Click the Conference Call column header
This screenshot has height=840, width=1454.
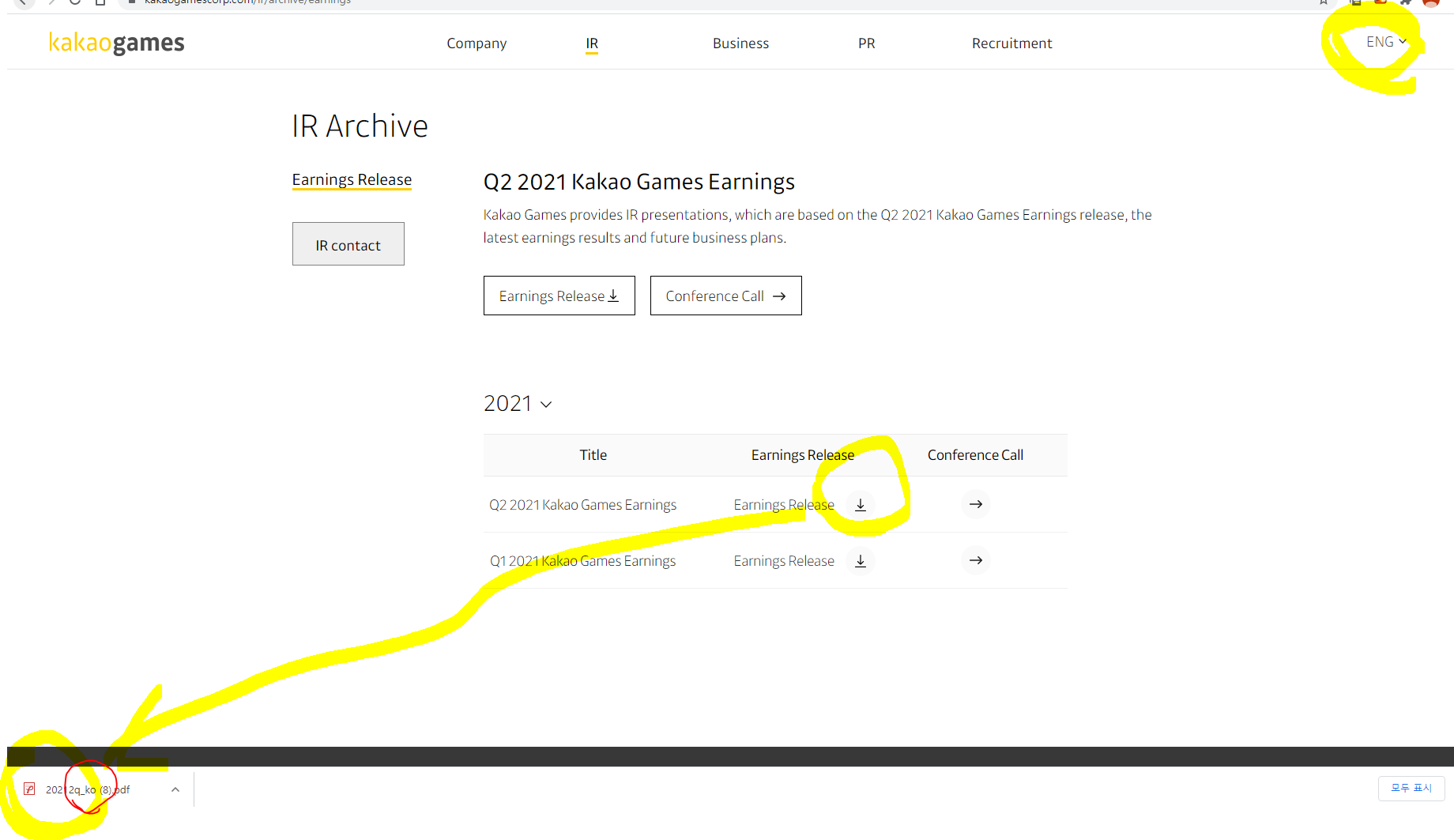click(x=975, y=455)
